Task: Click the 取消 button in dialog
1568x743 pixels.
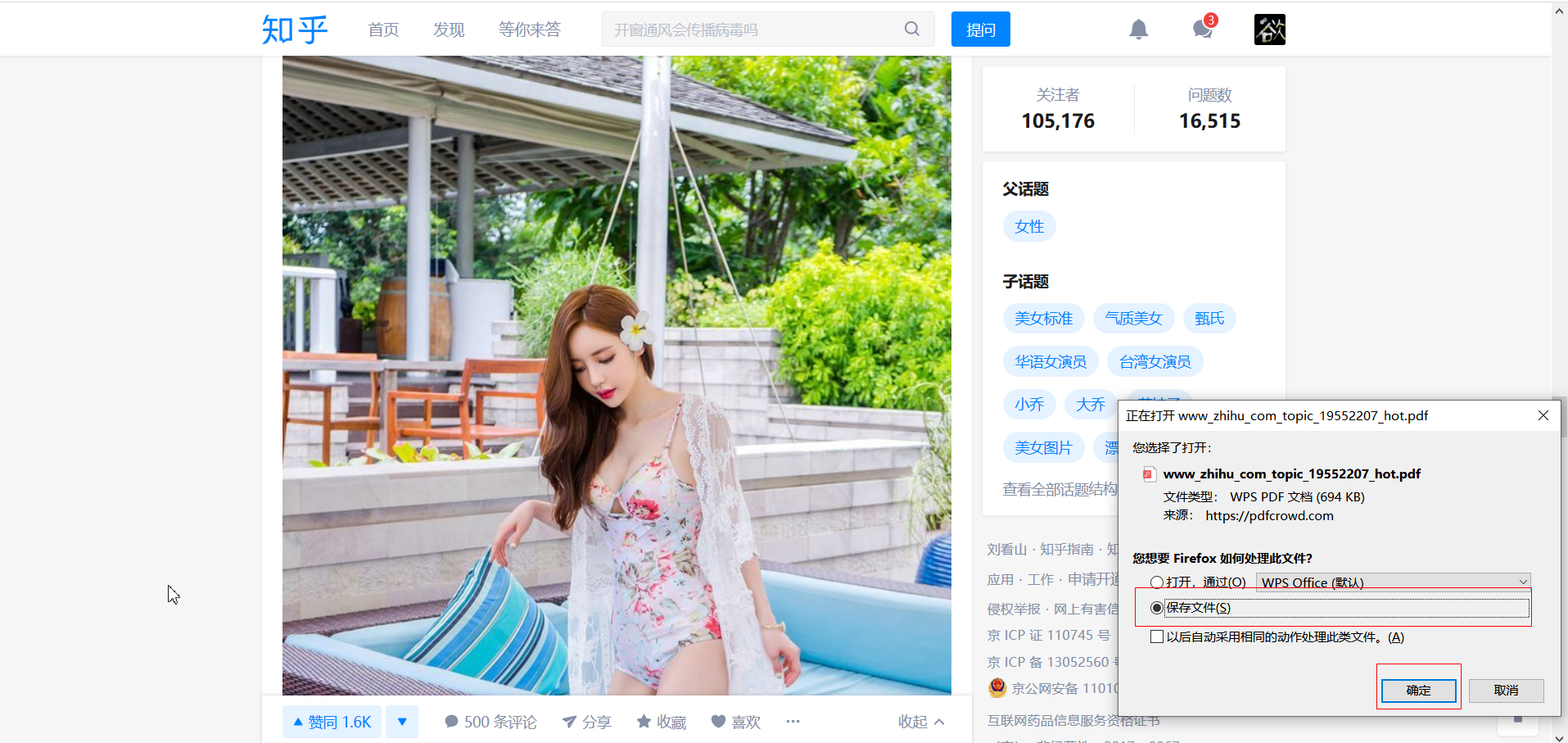Action: (x=1507, y=691)
